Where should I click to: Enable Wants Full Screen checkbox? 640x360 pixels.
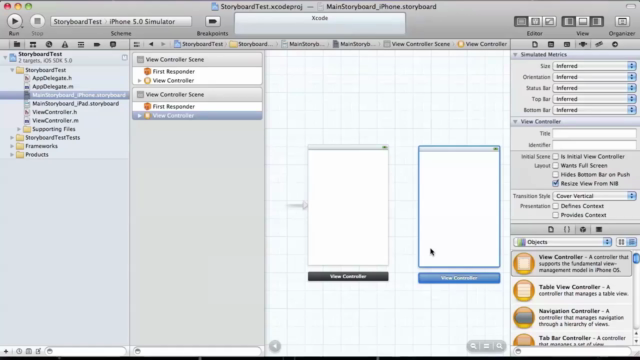coord(556,165)
